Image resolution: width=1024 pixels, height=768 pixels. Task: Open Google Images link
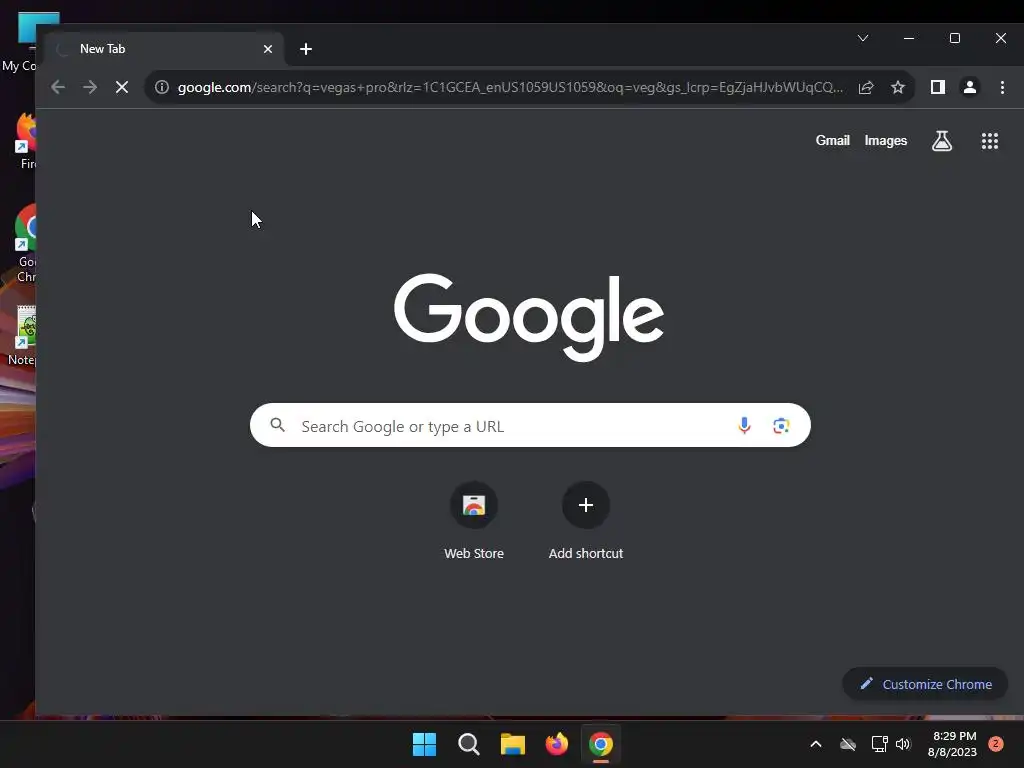click(886, 140)
